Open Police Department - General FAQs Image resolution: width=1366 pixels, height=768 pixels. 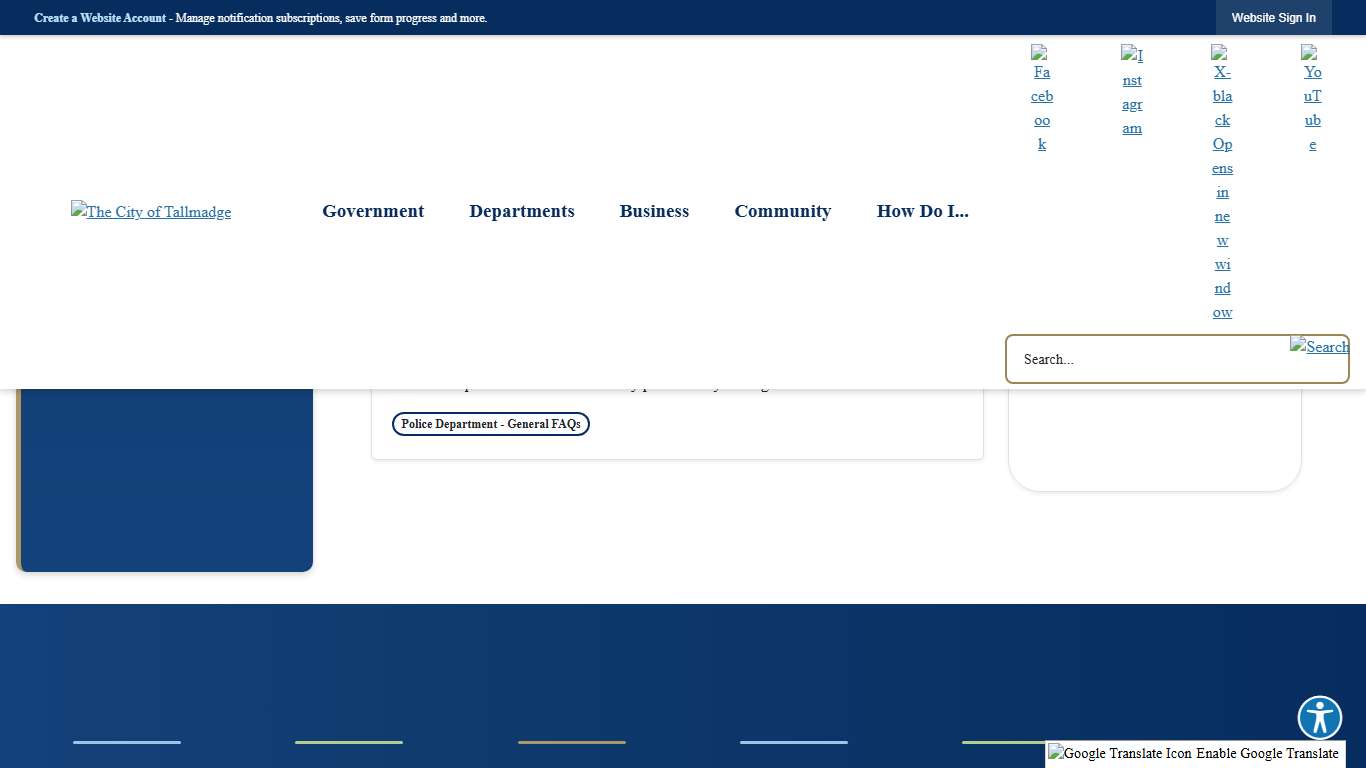[490, 423]
